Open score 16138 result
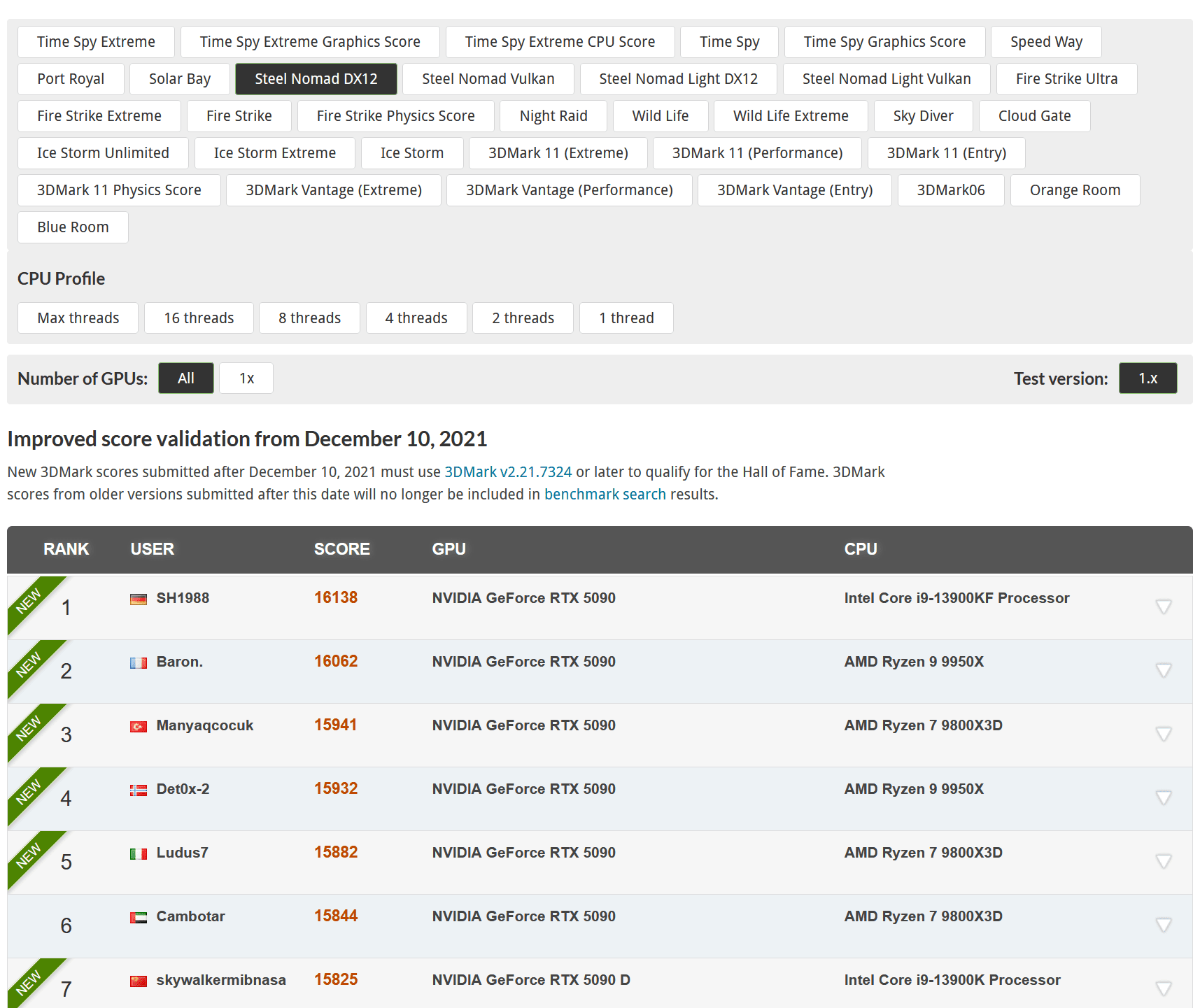This screenshot has width=1193, height=1008. click(336, 598)
